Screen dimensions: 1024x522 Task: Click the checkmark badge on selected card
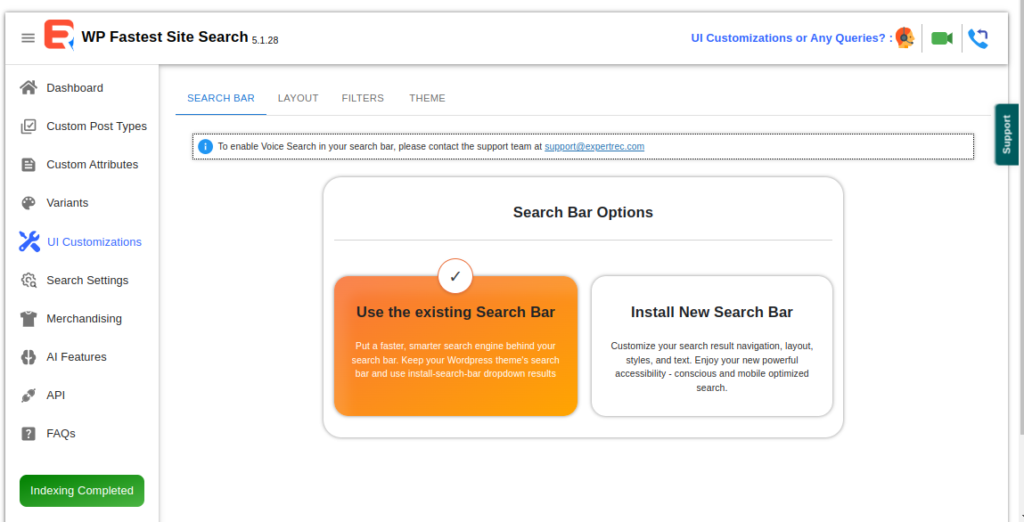tap(455, 276)
